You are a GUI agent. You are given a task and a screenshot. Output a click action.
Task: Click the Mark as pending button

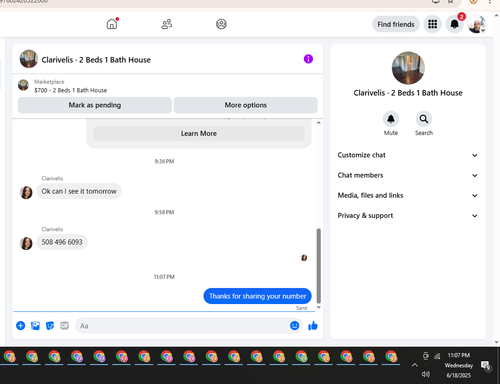point(95,105)
